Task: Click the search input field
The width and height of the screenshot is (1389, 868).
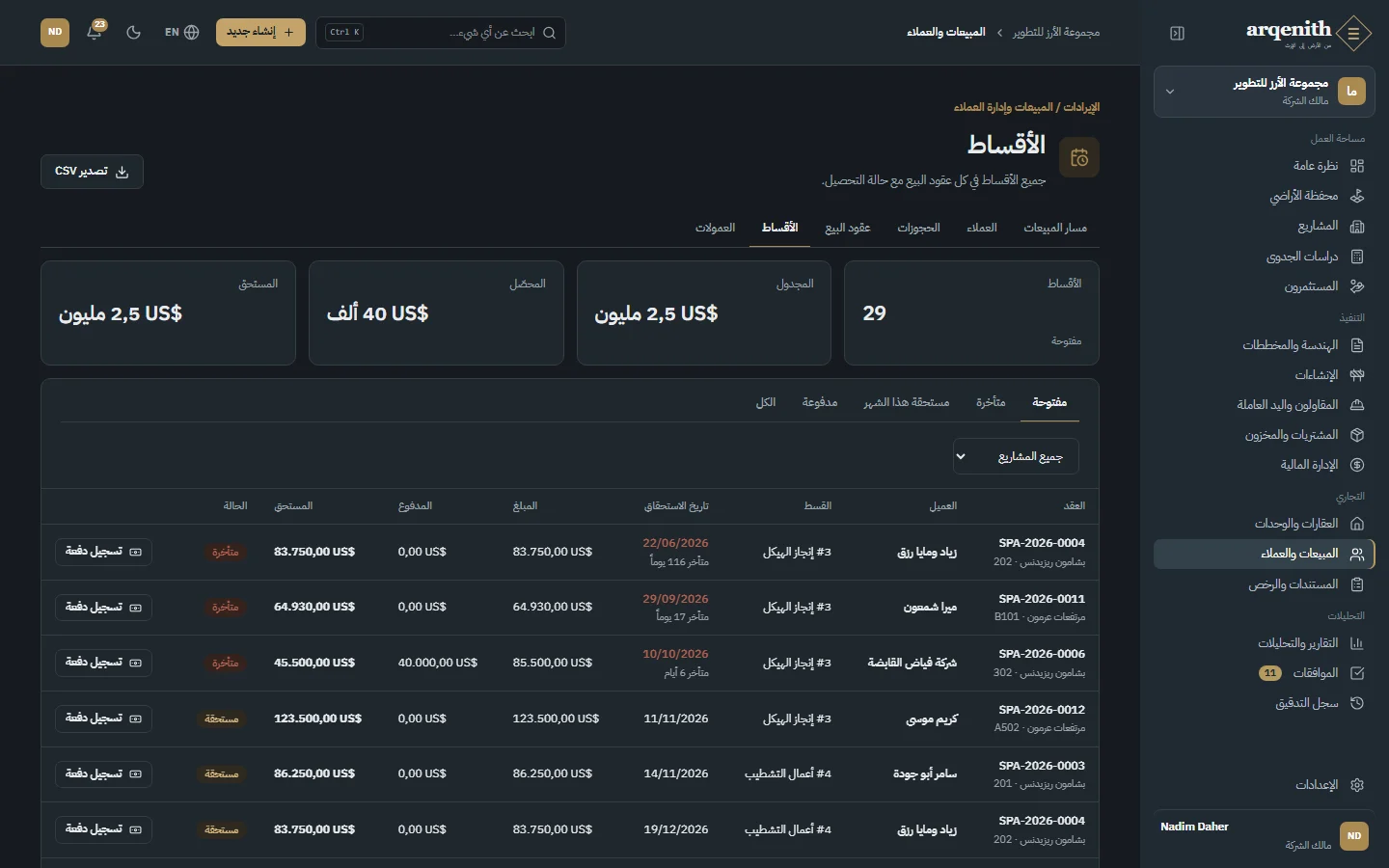Action: 441,33
